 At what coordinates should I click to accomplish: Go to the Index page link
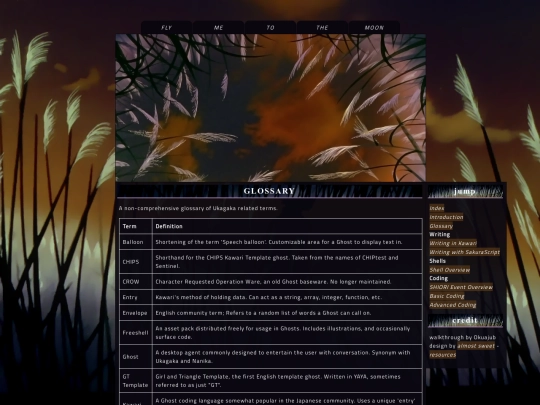[437, 208]
